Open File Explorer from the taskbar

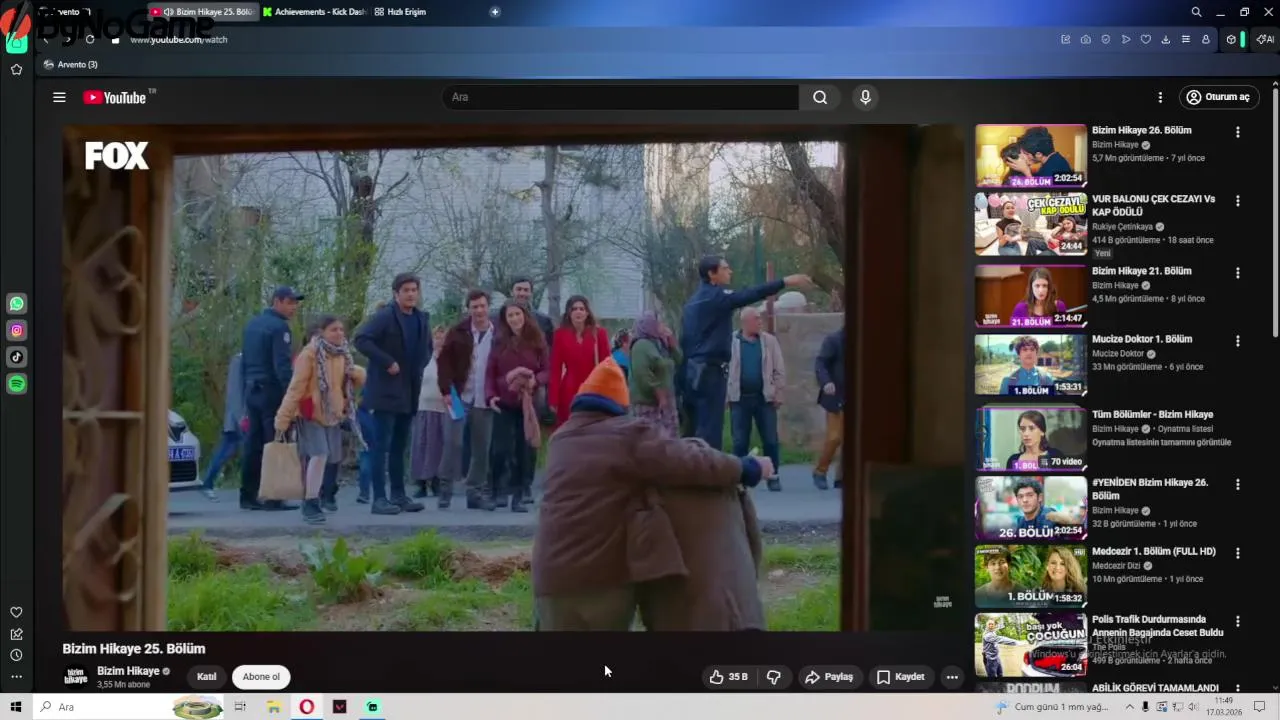click(273, 707)
